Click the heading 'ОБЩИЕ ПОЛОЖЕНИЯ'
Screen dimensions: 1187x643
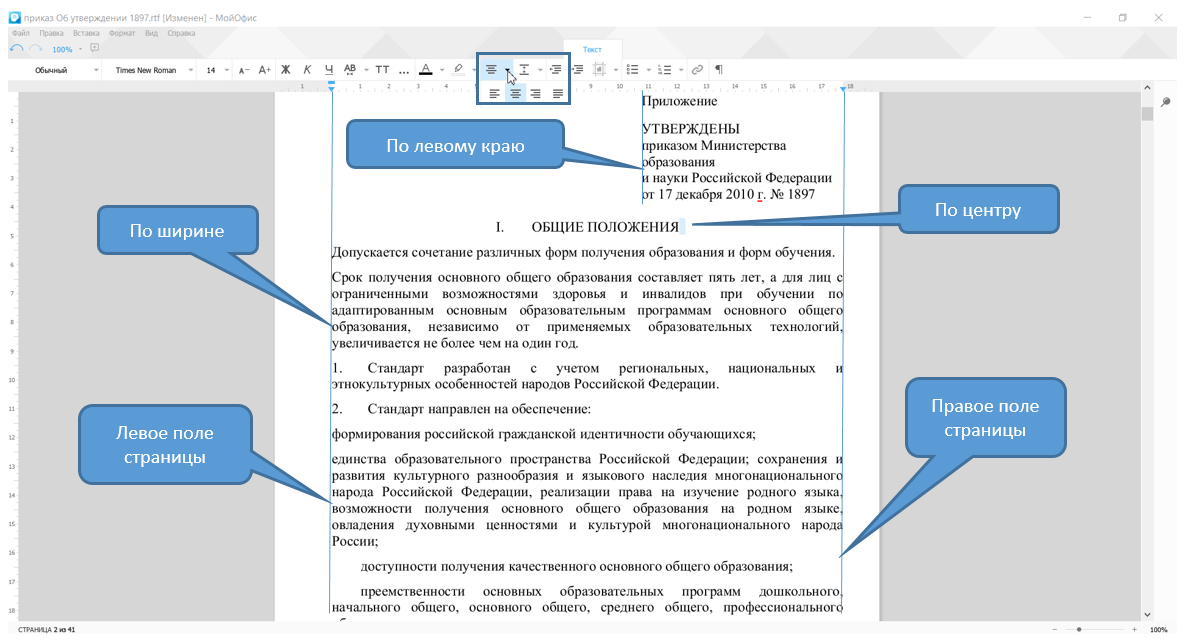[605, 227]
